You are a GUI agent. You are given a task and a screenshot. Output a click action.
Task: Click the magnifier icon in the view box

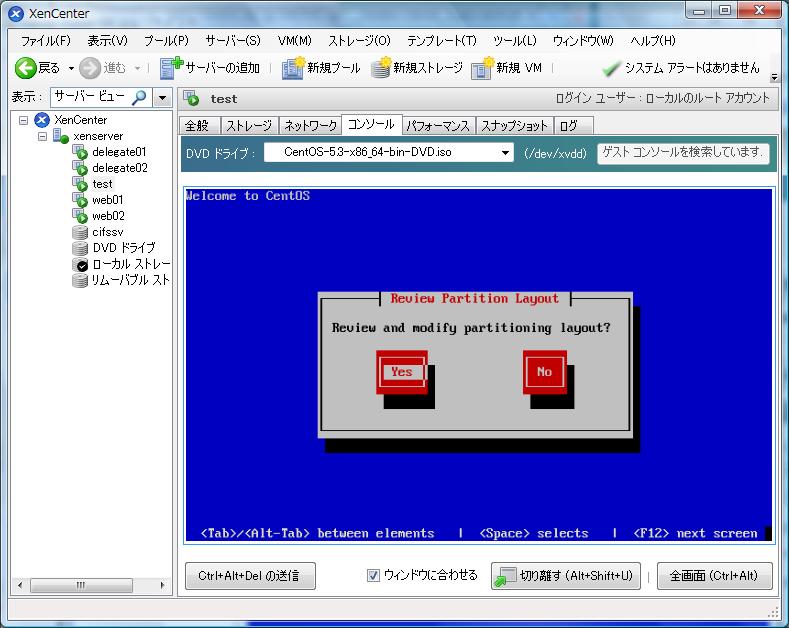coord(139,97)
